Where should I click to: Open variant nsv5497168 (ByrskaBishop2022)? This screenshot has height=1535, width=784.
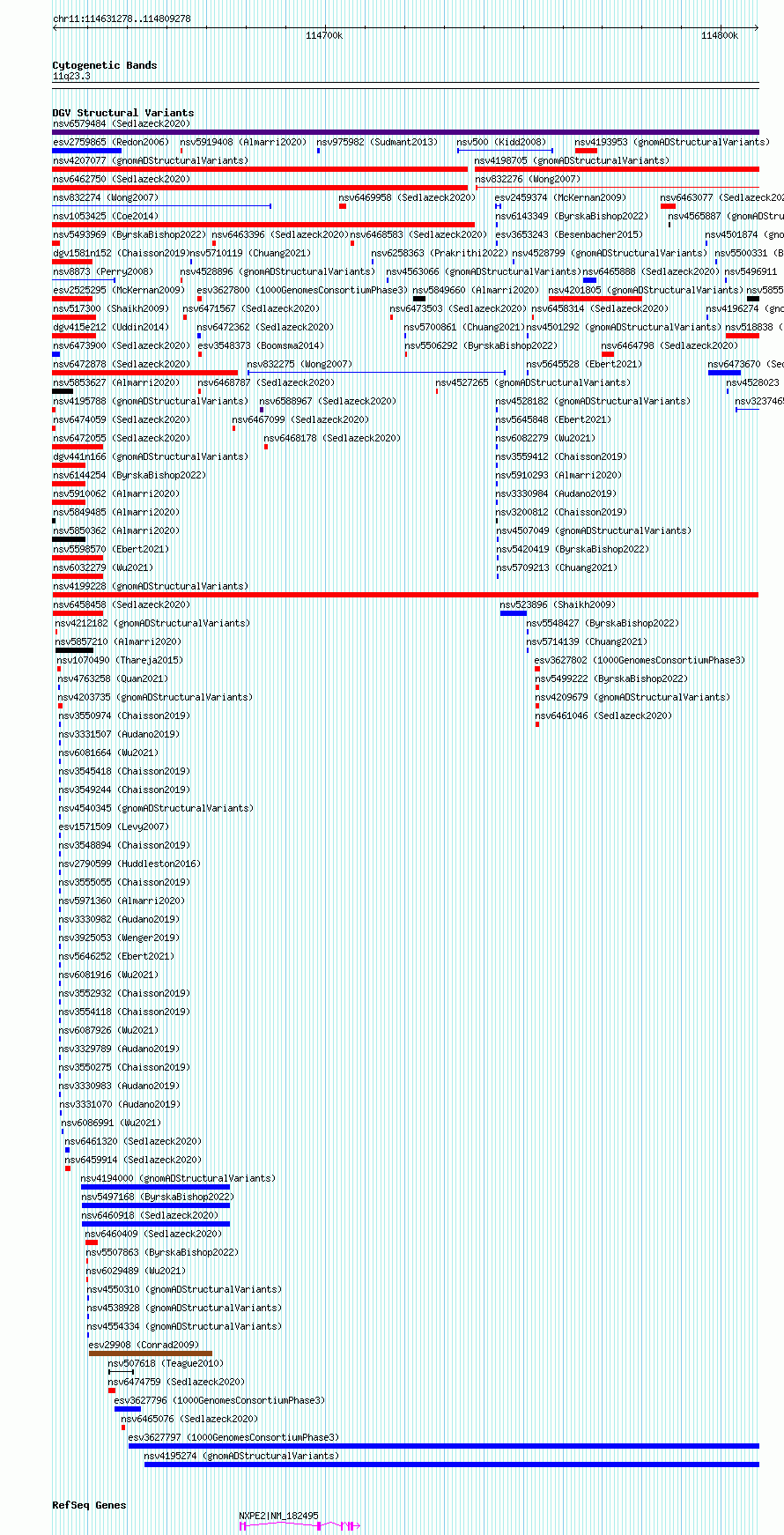coord(158,1197)
